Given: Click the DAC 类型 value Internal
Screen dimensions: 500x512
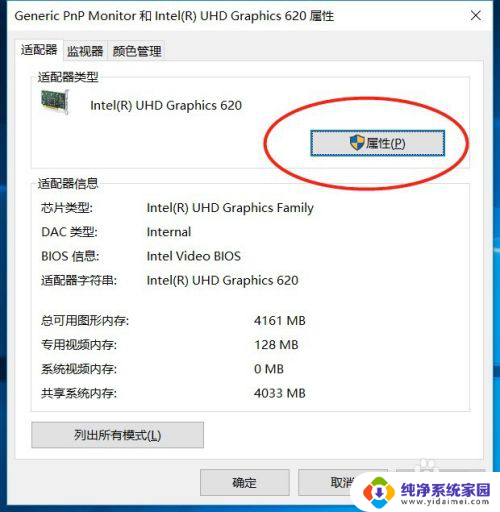Looking at the screenshot, I should pos(169,232).
